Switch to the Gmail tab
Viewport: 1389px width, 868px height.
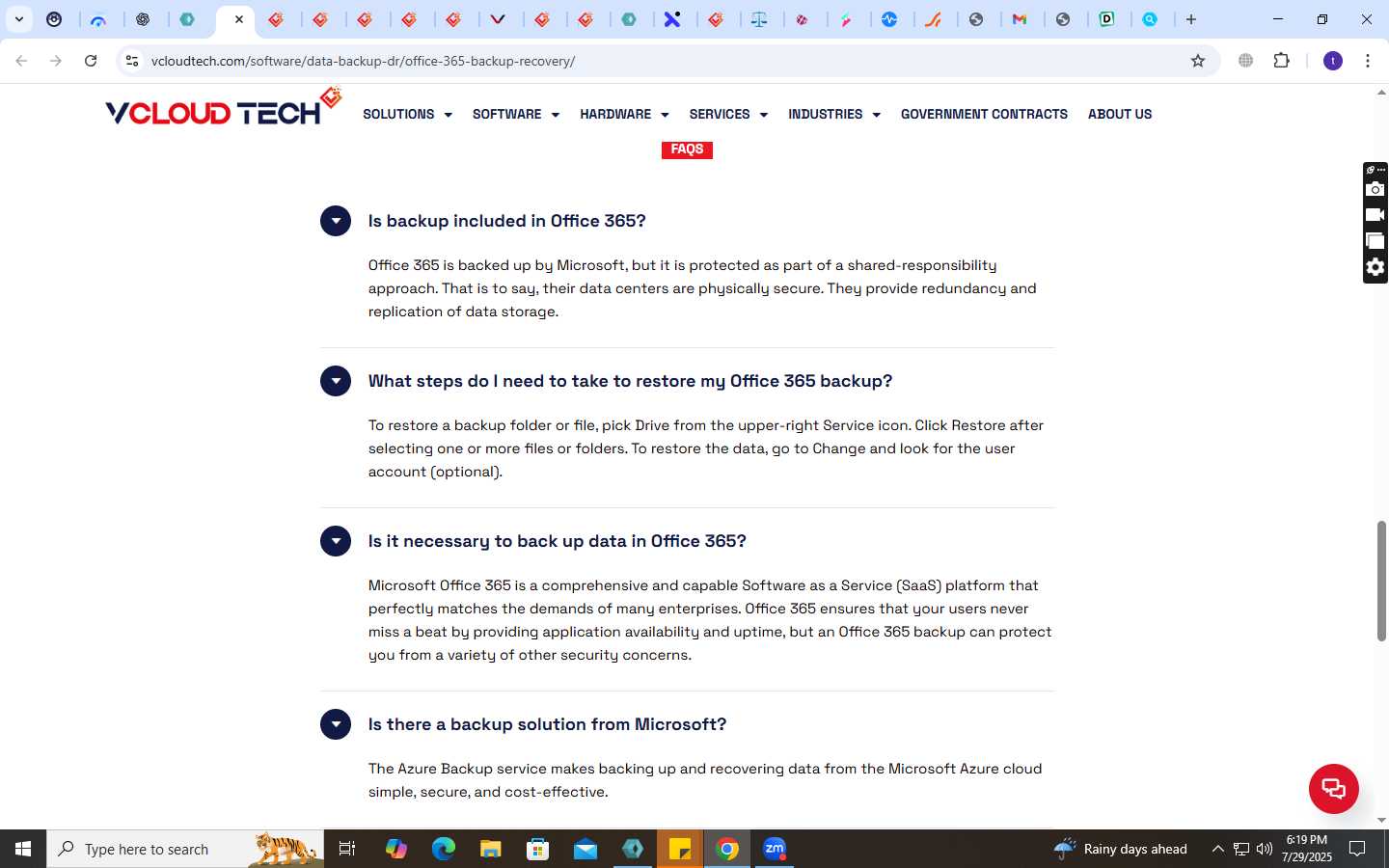[x=1020, y=19]
